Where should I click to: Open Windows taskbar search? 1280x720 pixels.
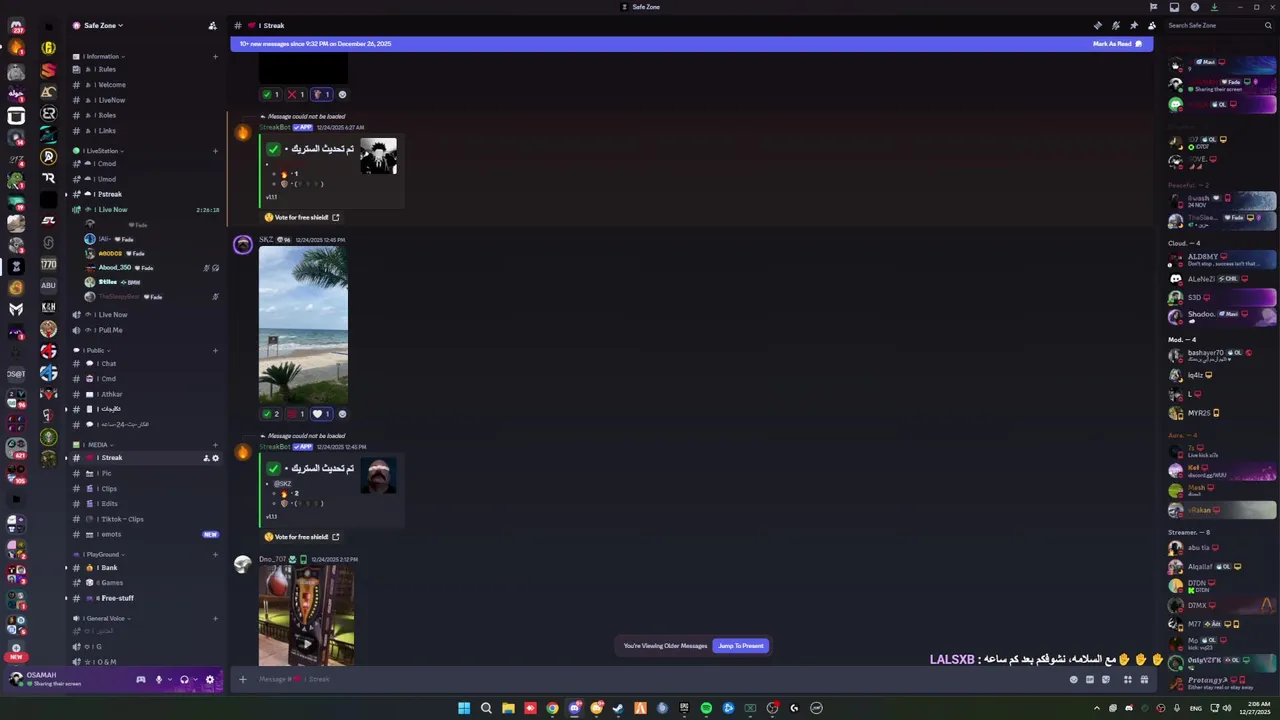coord(486,708)
